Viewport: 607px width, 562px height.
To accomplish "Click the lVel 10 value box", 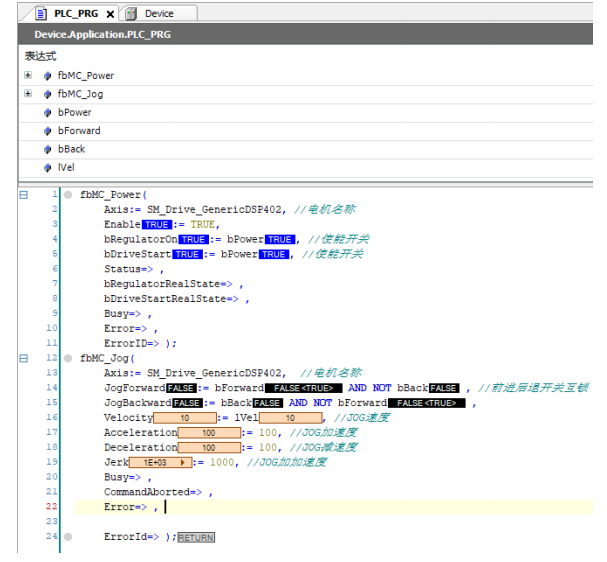I will click(290, 418).
